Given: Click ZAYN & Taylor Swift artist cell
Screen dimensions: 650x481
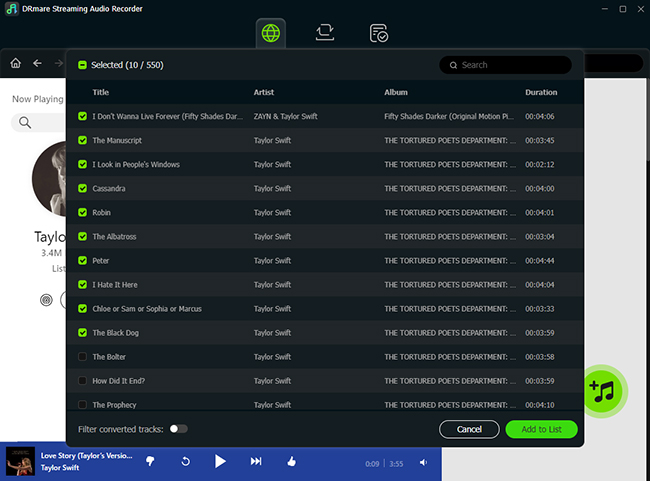Looking at the screenshot, I should coord(286,117).
